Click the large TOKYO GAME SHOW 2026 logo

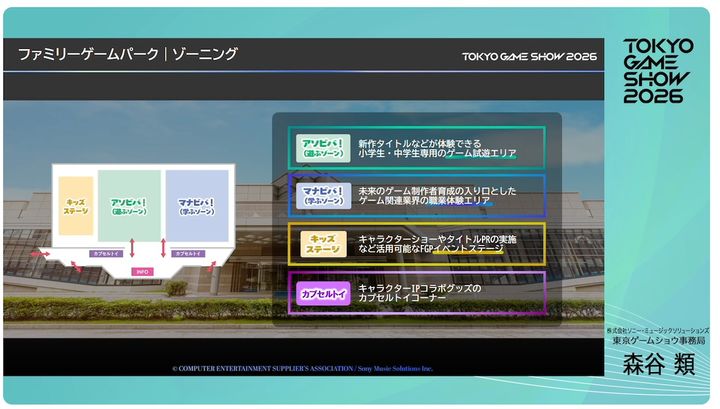[658, 71]
